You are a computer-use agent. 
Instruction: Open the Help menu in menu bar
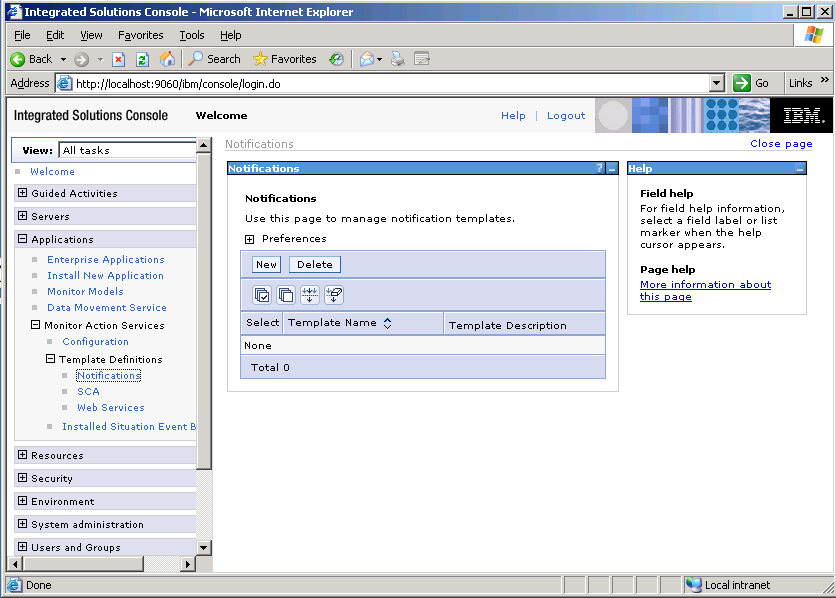(x=231, y=35)
